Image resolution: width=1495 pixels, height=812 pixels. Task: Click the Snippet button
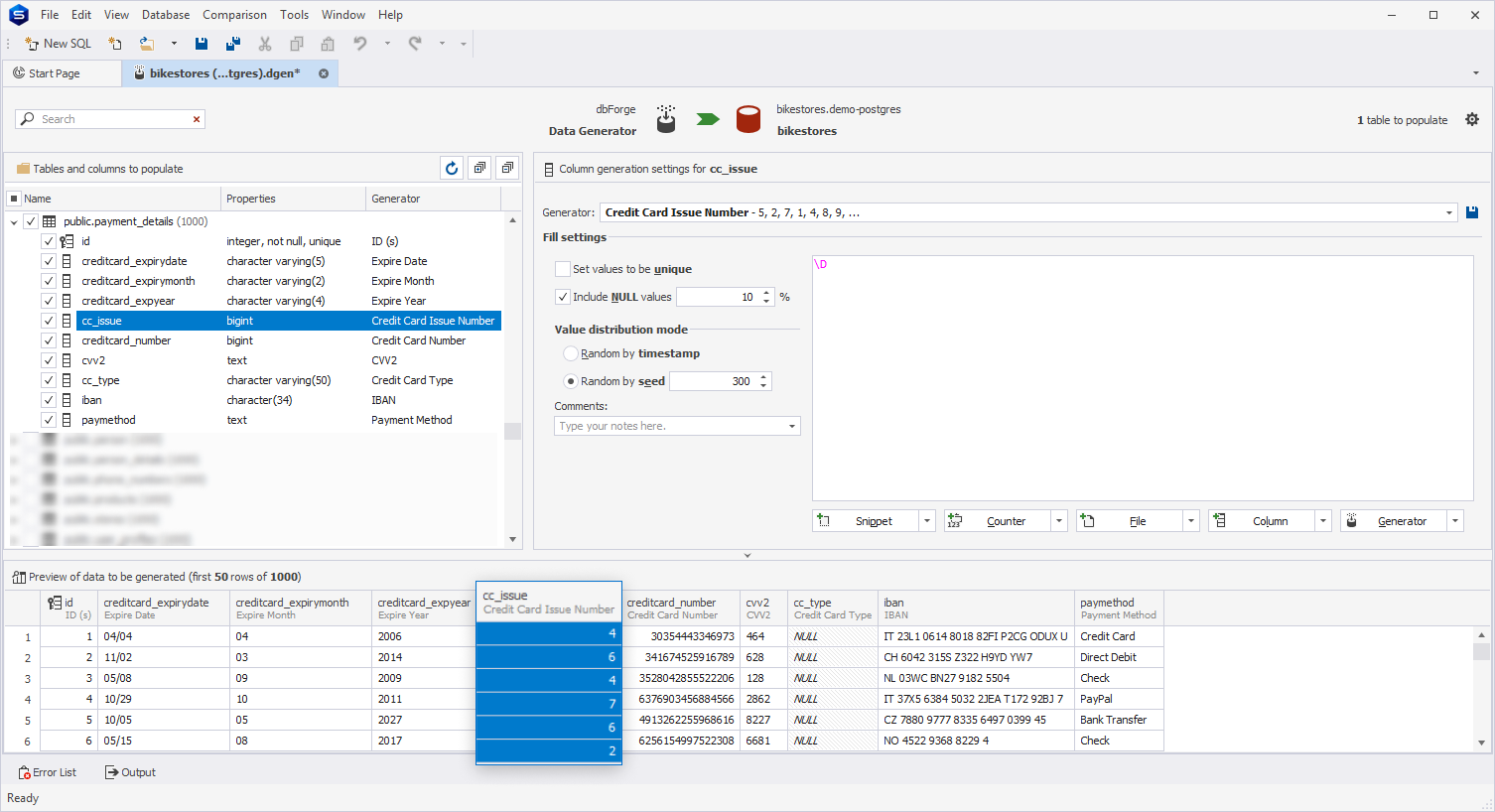pyautogui.click(x=866, y=521)
